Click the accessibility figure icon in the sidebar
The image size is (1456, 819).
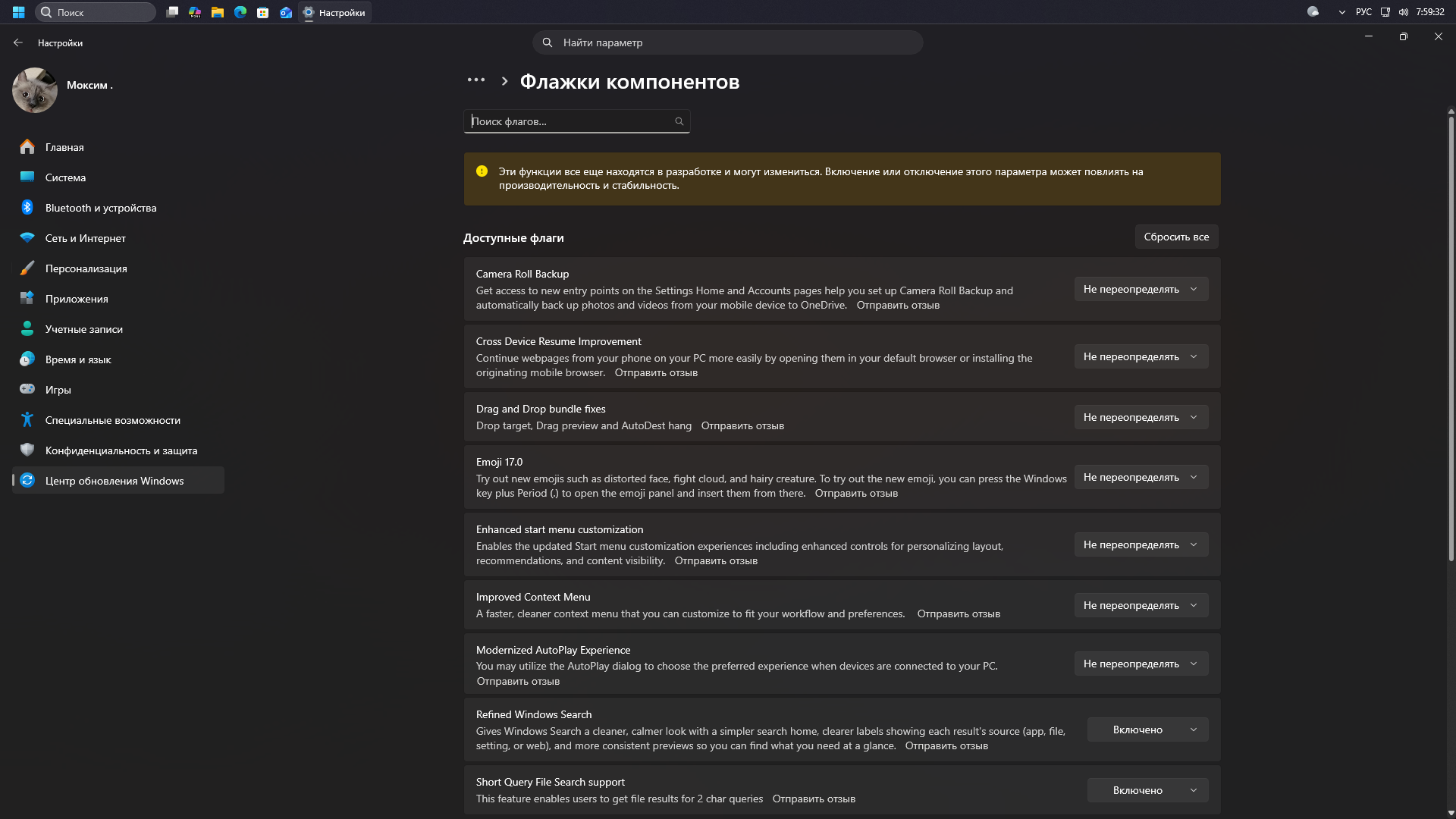[27, 419]
